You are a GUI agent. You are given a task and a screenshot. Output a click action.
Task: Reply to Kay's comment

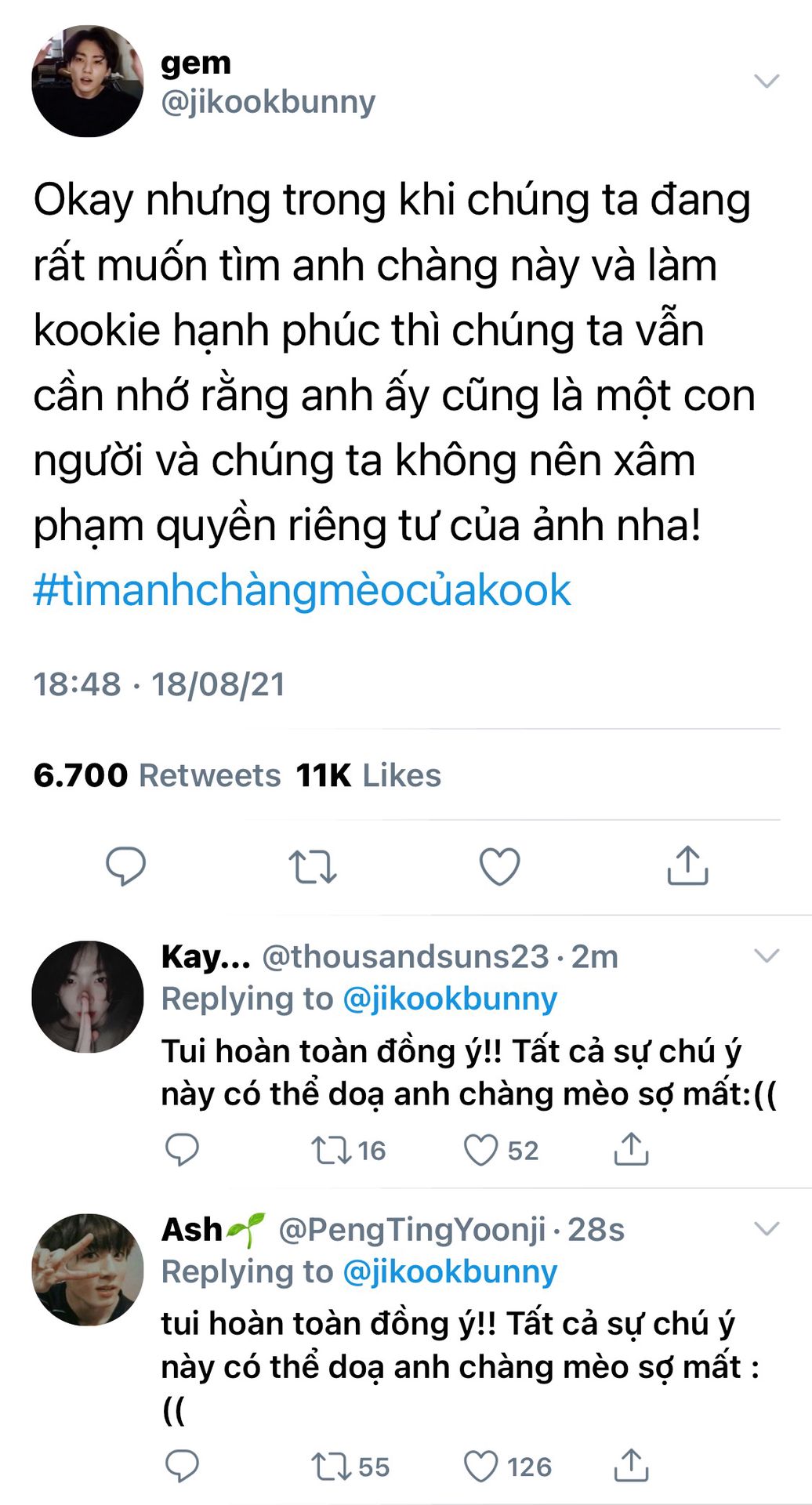click(x=182, y=1150)
